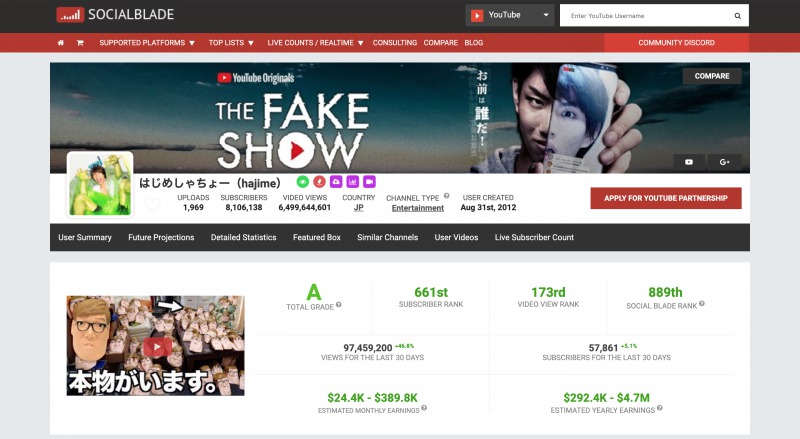This screenshot has height=439, width=800.
Task: Click the purple chart badge icon
Action: click(x=353, y=182)
